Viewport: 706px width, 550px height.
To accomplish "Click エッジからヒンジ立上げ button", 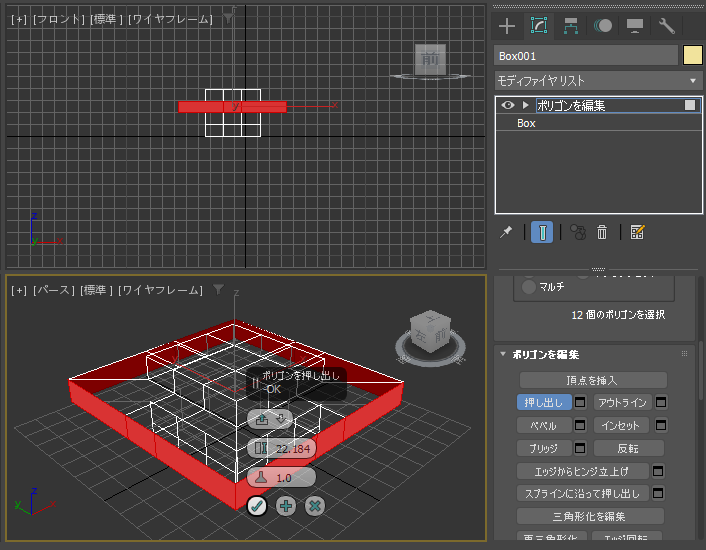I will click(x=583, y=471).
